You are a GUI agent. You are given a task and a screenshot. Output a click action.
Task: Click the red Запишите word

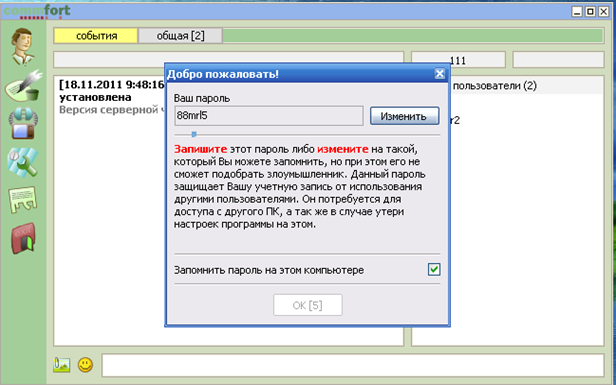200,149
